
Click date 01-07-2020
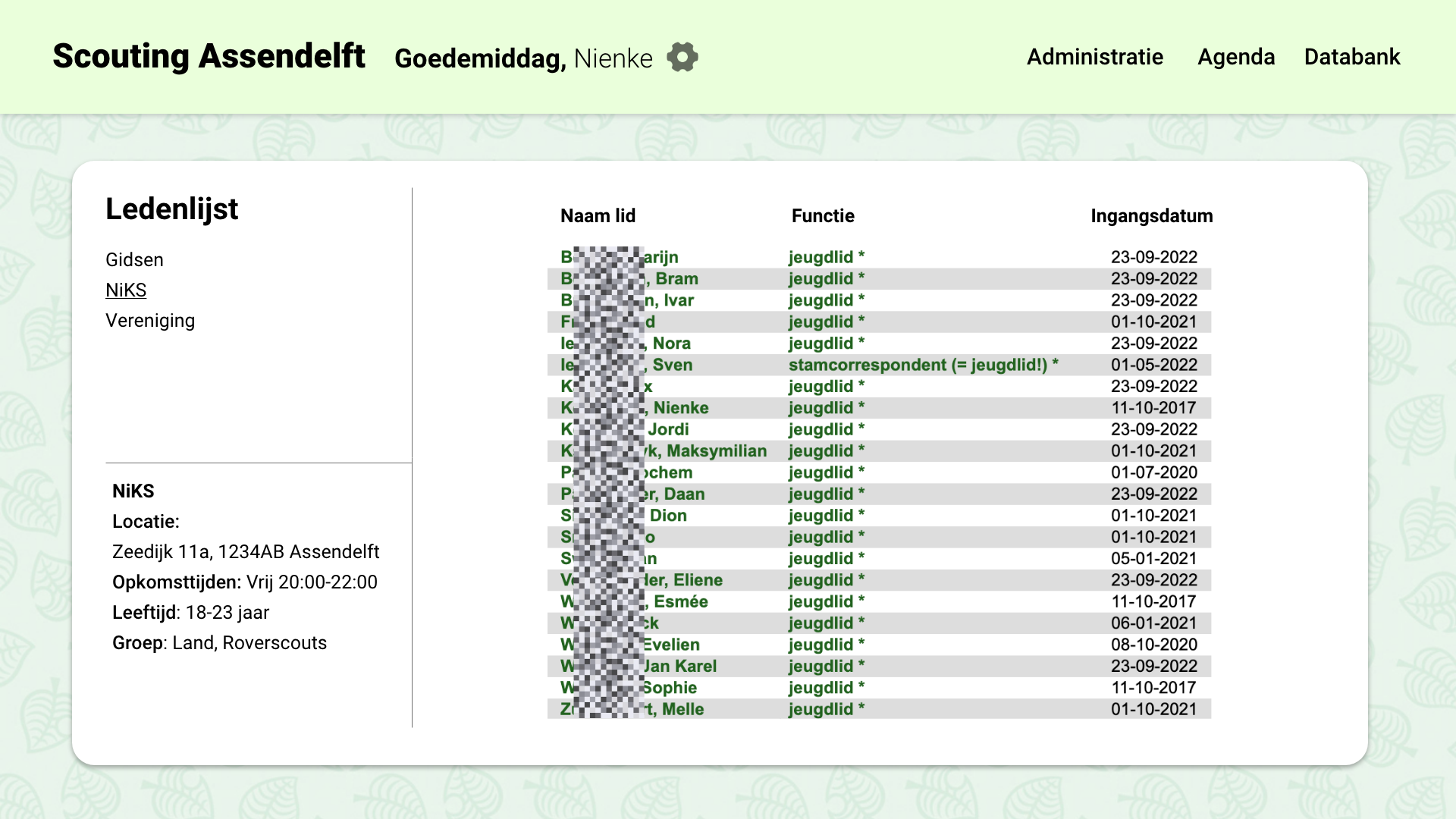[1154, 472]
